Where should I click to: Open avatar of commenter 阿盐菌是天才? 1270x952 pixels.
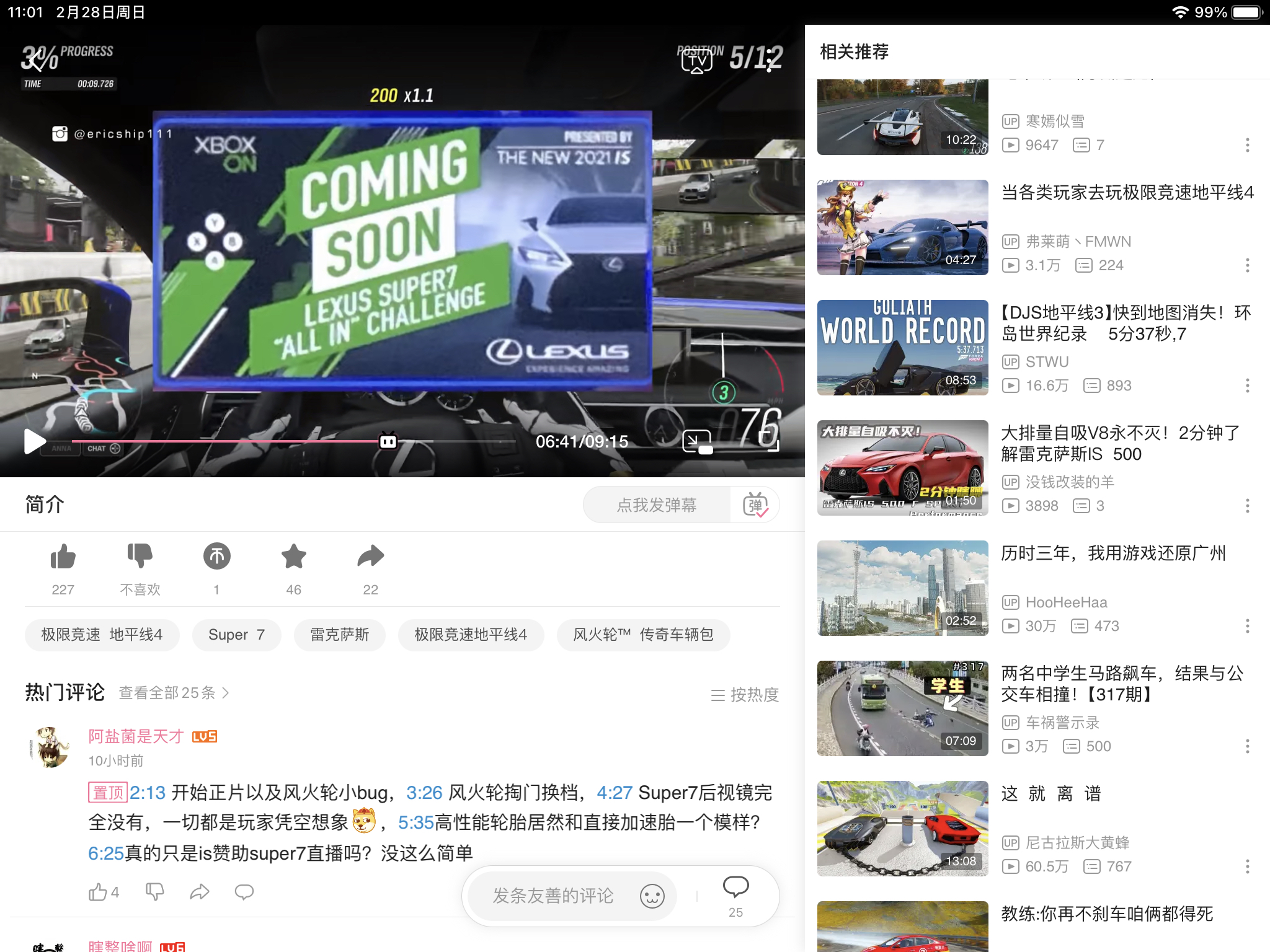pyautogui.click(x=50, y=747)
